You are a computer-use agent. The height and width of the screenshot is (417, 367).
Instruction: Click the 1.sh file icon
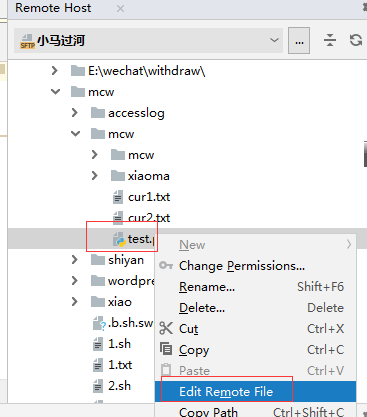(x=98, y=344)
